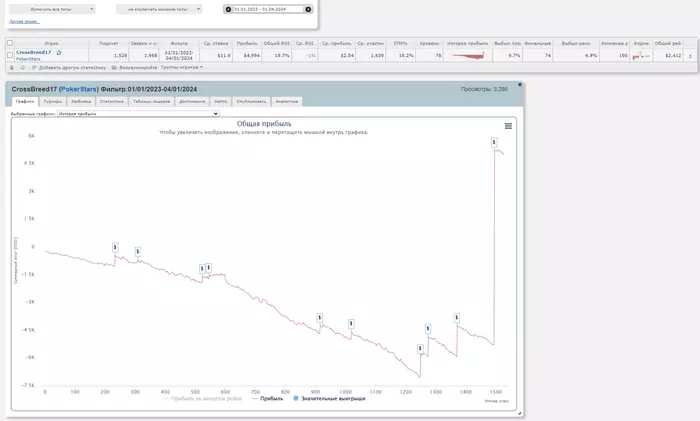Click the $ win marker near game 235
This screenshot has height=421, width=700.
(x=115, y=247)
